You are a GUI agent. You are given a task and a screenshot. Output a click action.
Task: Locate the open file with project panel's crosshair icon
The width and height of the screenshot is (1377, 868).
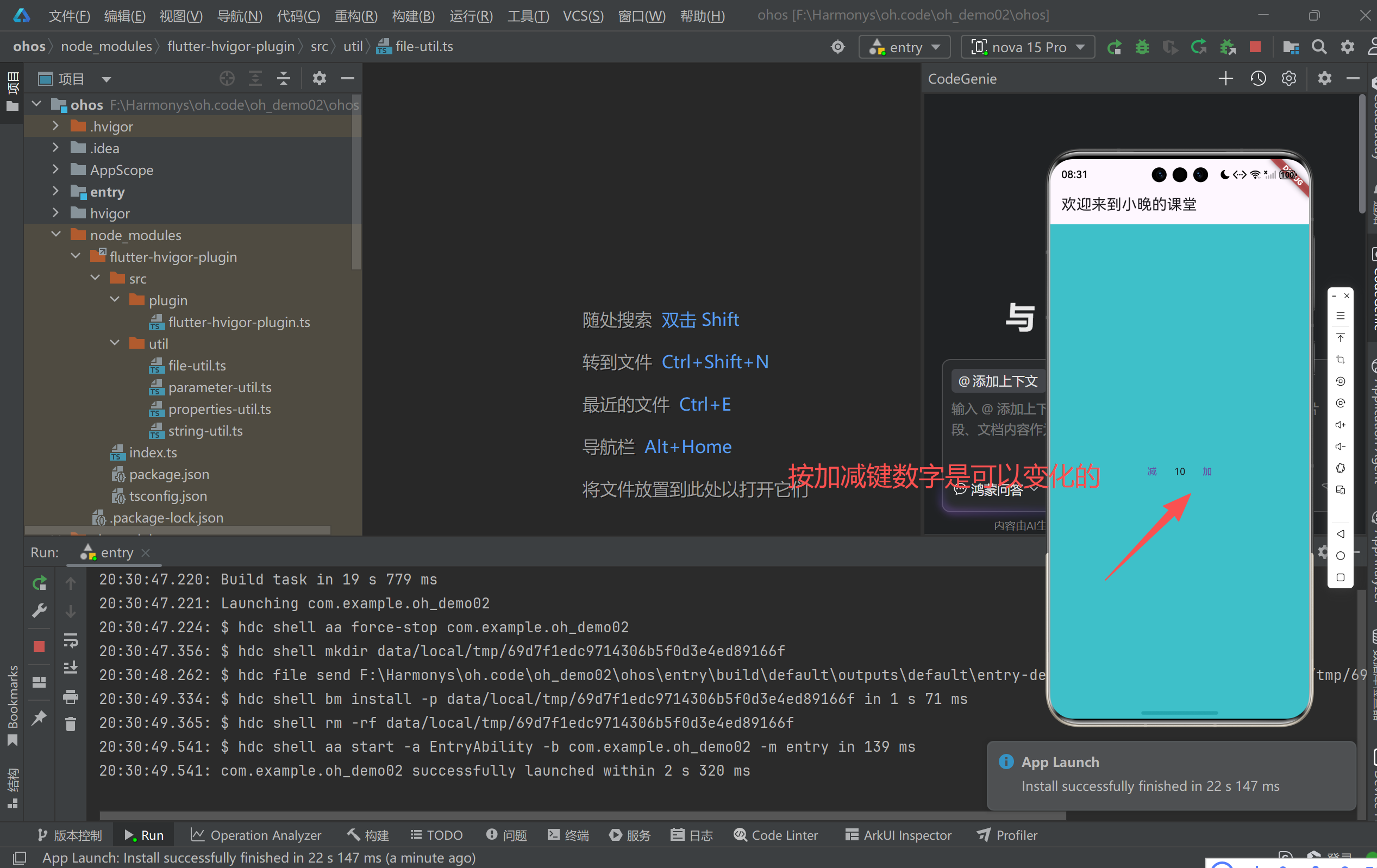pos(227,79)
